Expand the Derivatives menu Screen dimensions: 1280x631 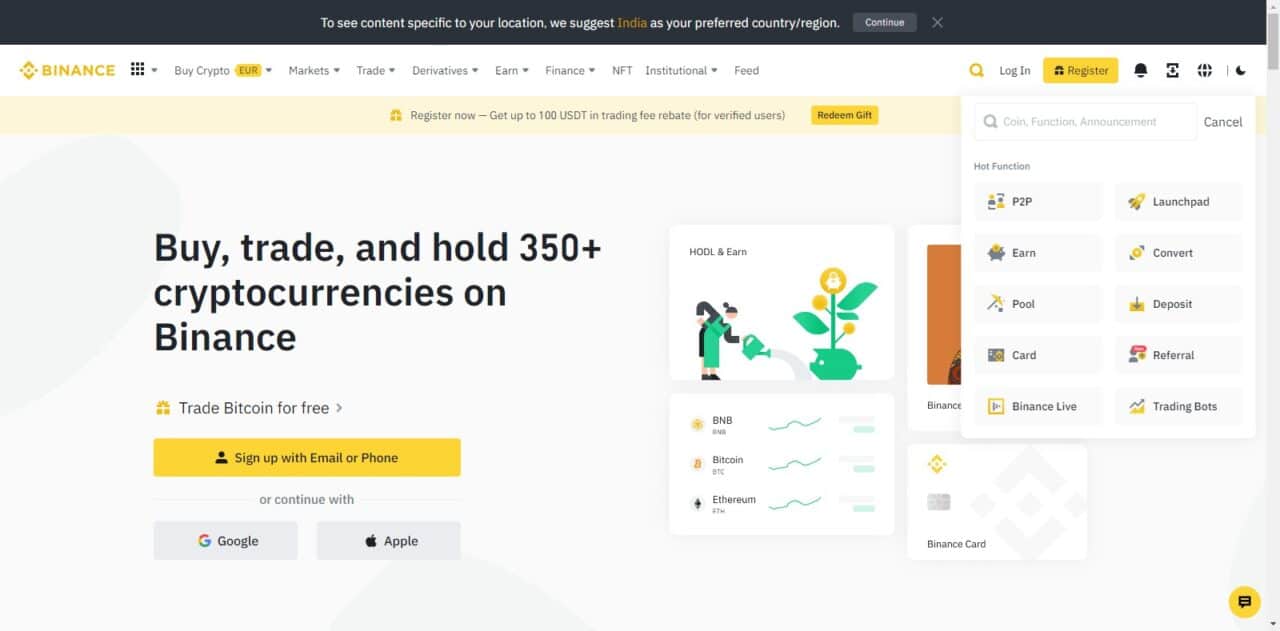[445, 70]
